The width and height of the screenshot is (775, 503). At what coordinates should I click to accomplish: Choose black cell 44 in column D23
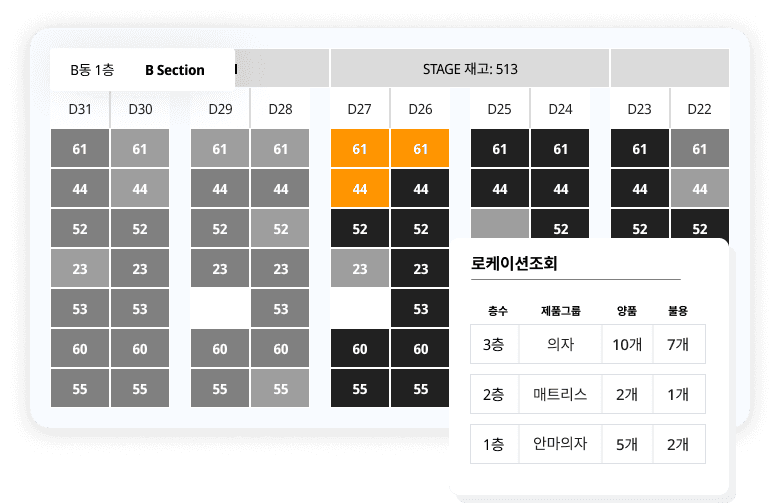(640, 188)
